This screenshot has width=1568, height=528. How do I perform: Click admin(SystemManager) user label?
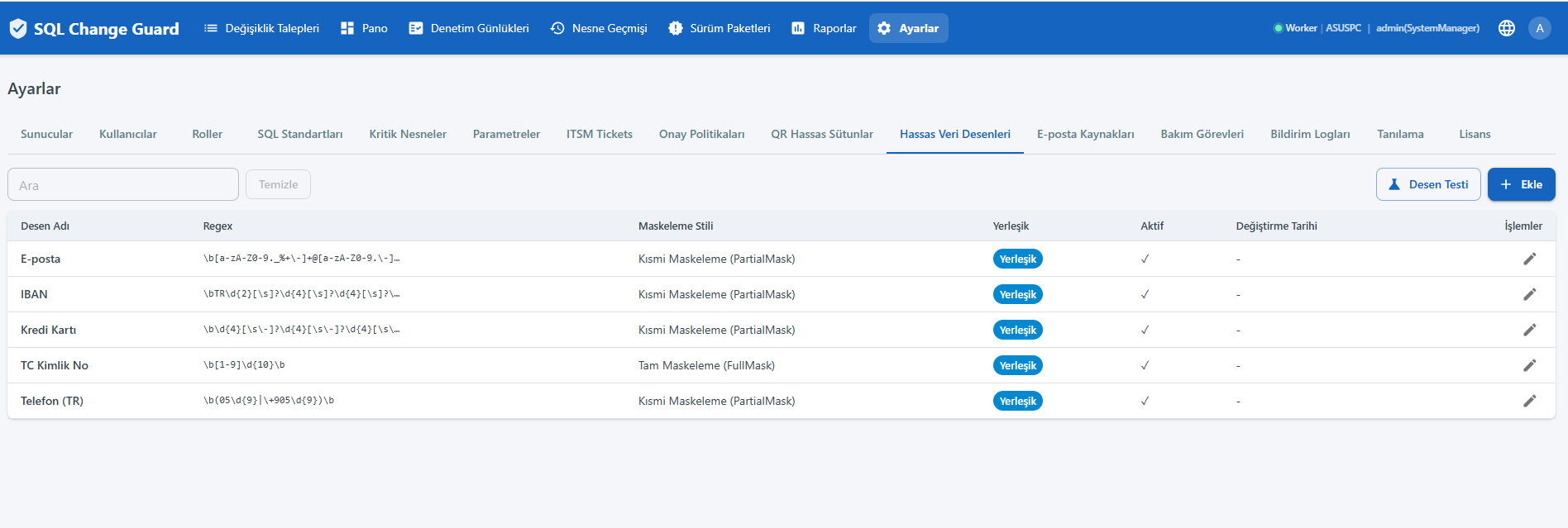coord(1427,28)
